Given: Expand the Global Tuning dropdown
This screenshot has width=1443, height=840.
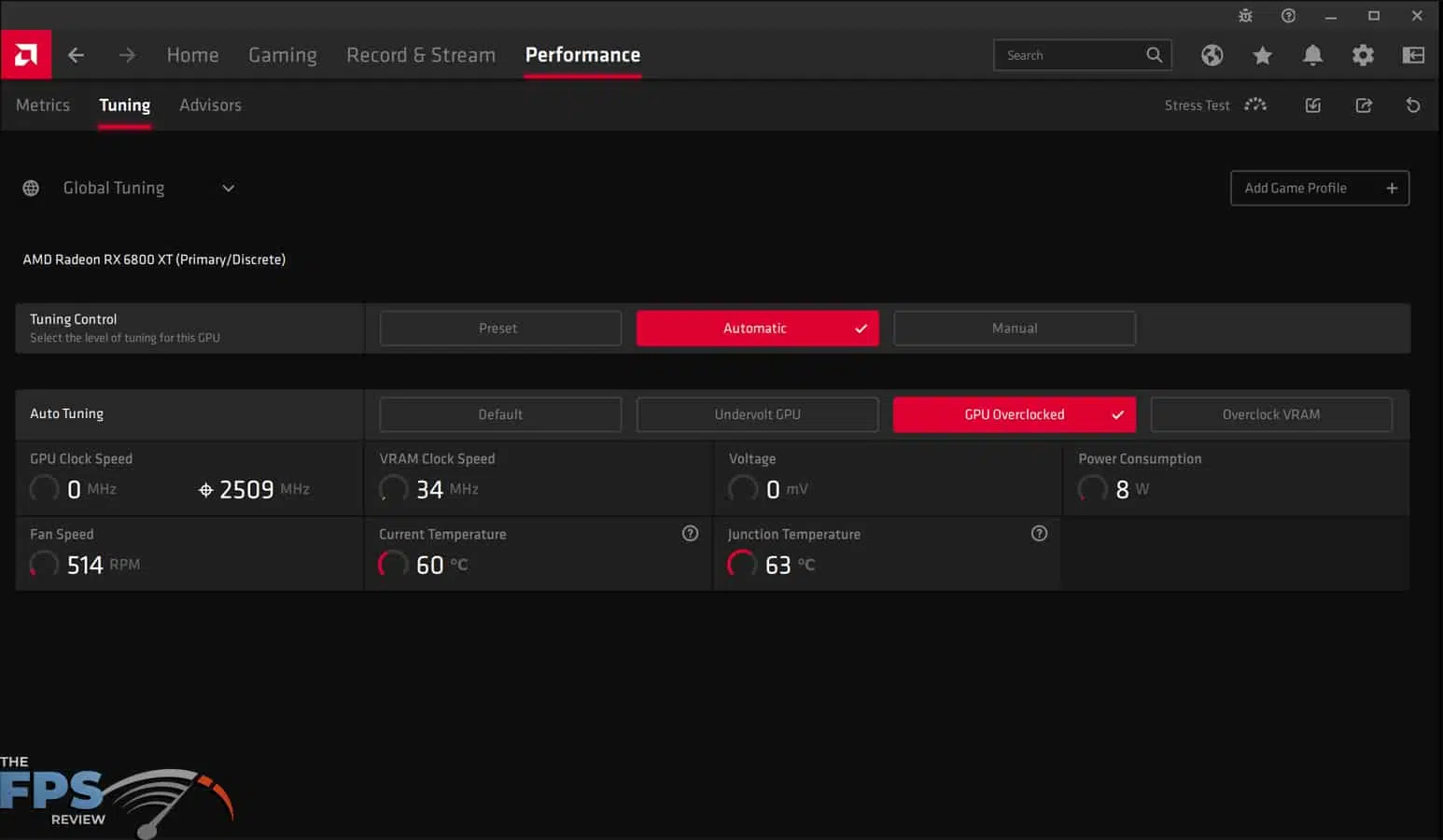Looking at the screenshot, I should (227, 188).
